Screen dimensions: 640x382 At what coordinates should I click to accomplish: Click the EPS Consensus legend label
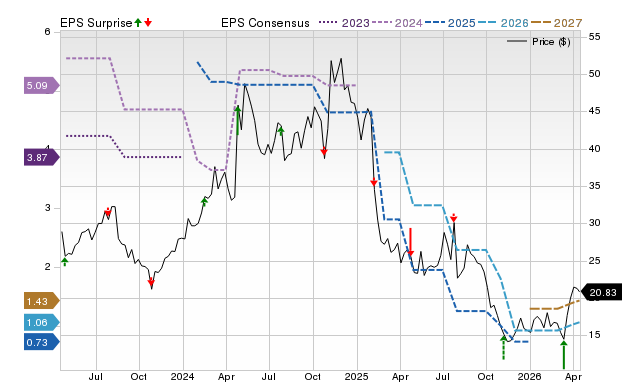(265, 23)
